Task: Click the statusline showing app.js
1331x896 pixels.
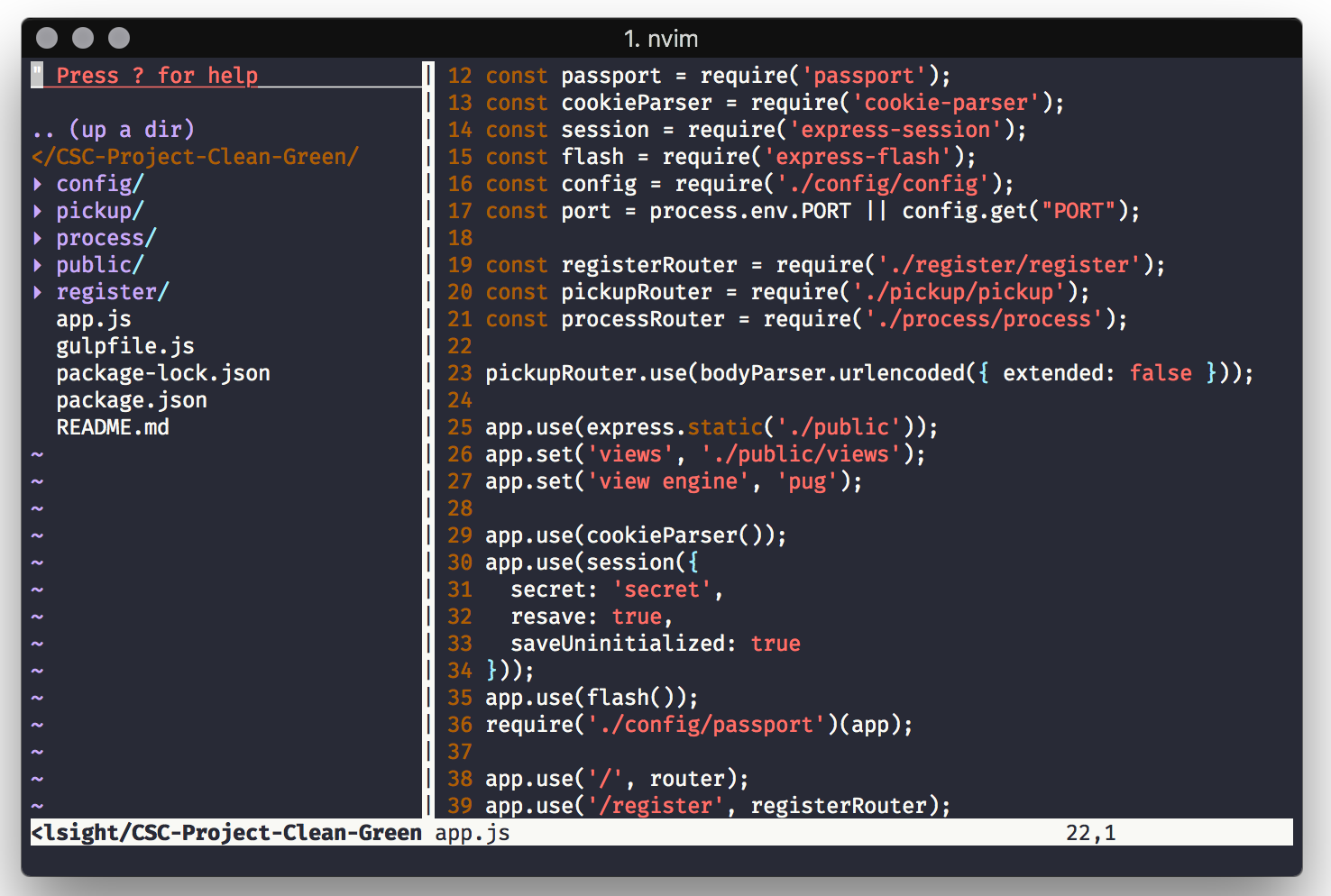Action: pos(471,833)
